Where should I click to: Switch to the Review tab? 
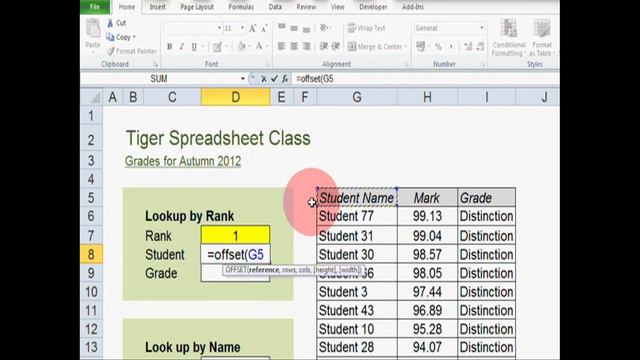click(x=306, y=7)
